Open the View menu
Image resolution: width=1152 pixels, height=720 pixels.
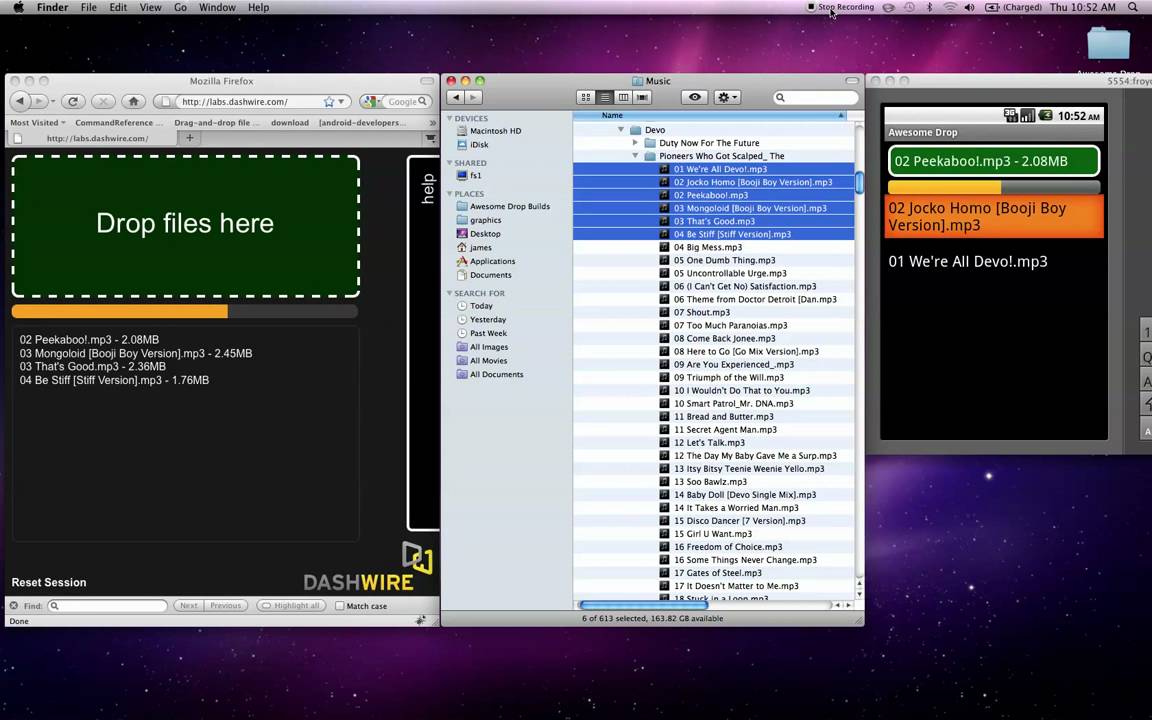pos(151,7)
